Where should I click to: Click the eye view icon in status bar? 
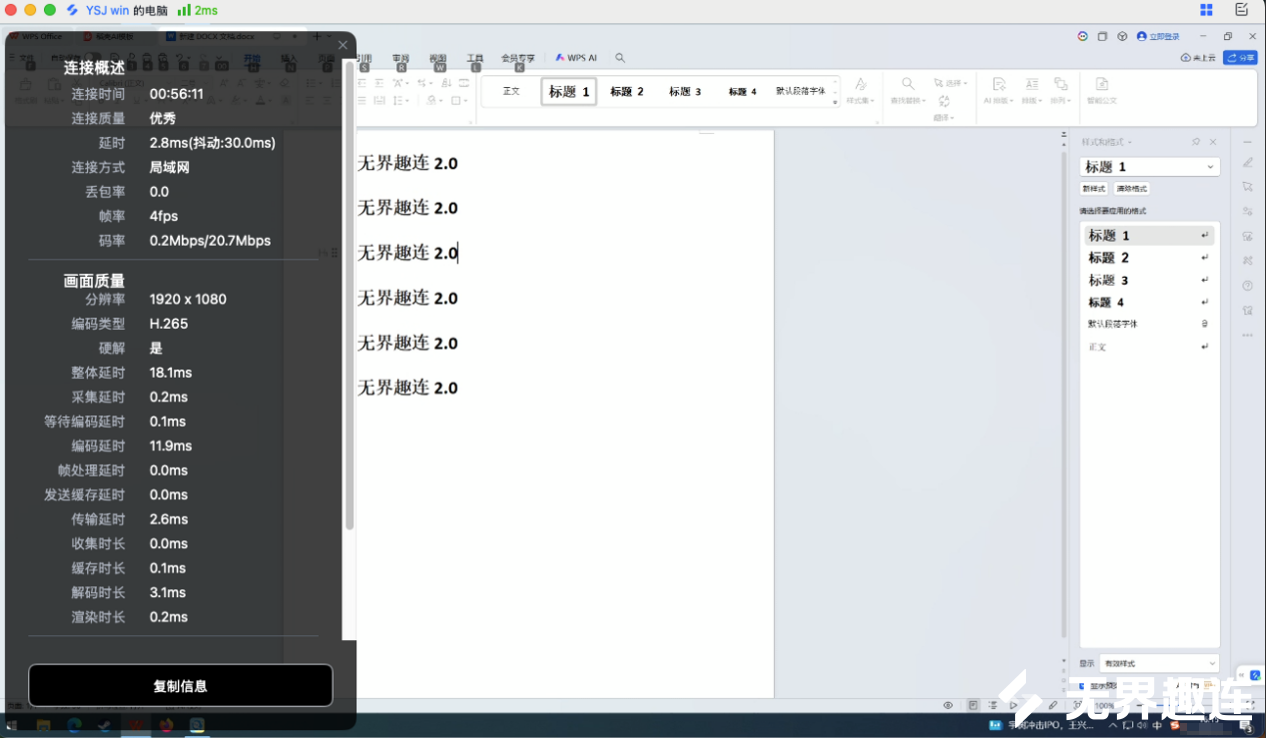[948, 705]
